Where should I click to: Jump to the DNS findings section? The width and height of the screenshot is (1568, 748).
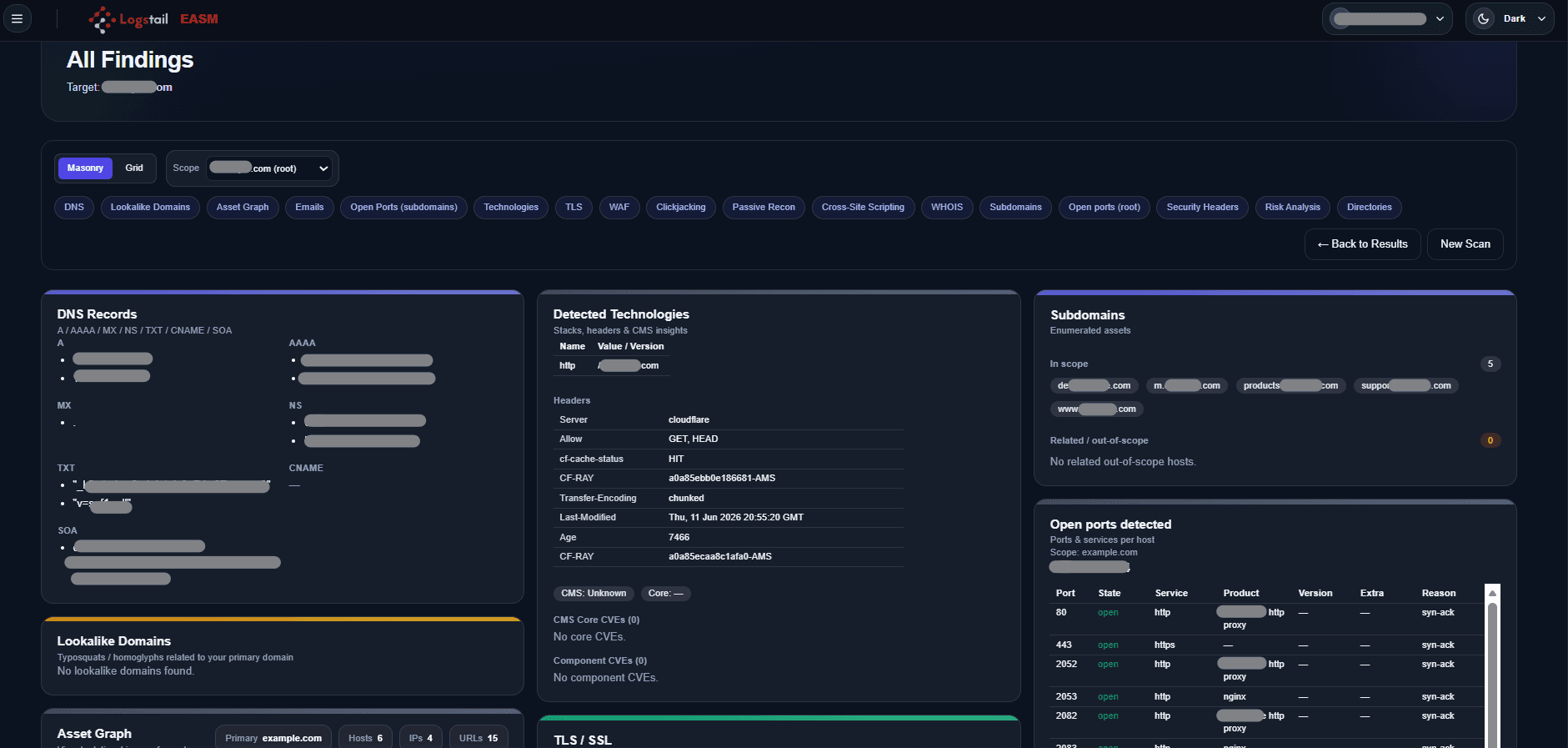coord(74,207)
